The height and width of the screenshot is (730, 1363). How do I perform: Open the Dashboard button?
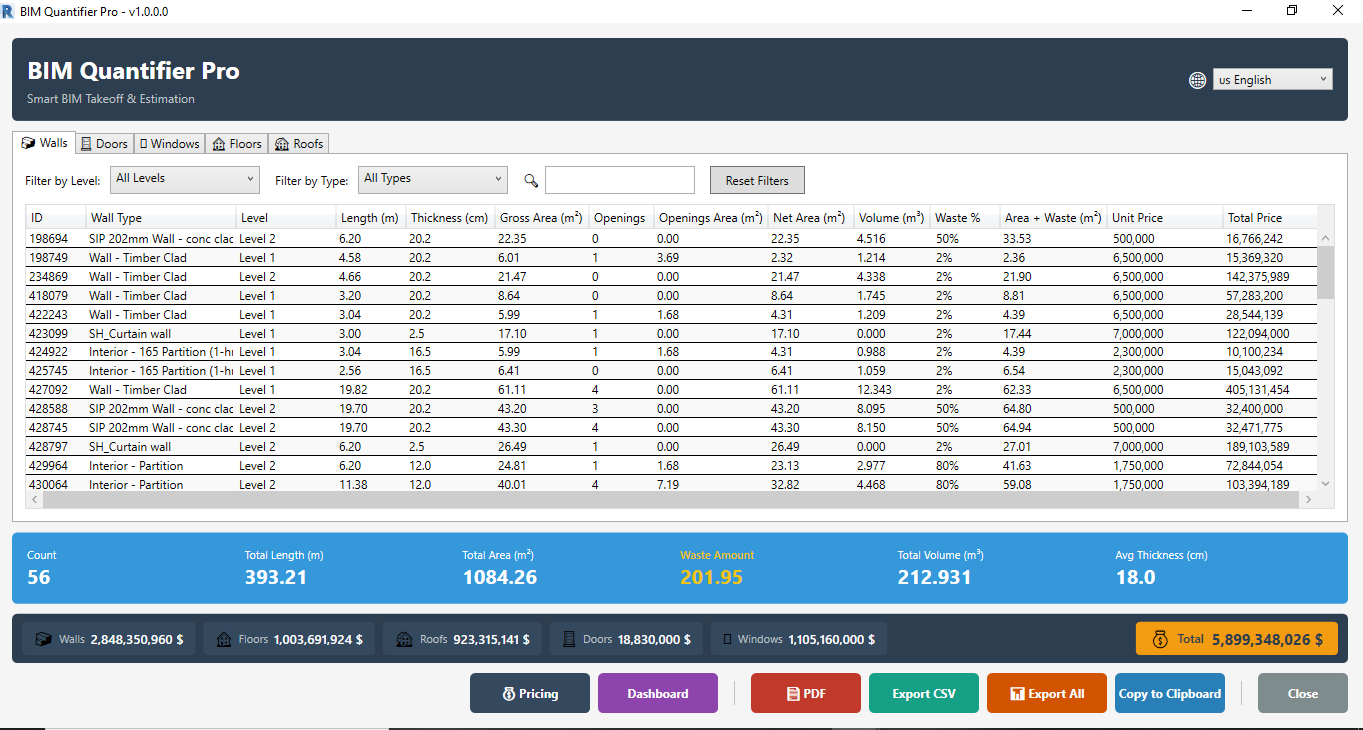pos(658,693)
